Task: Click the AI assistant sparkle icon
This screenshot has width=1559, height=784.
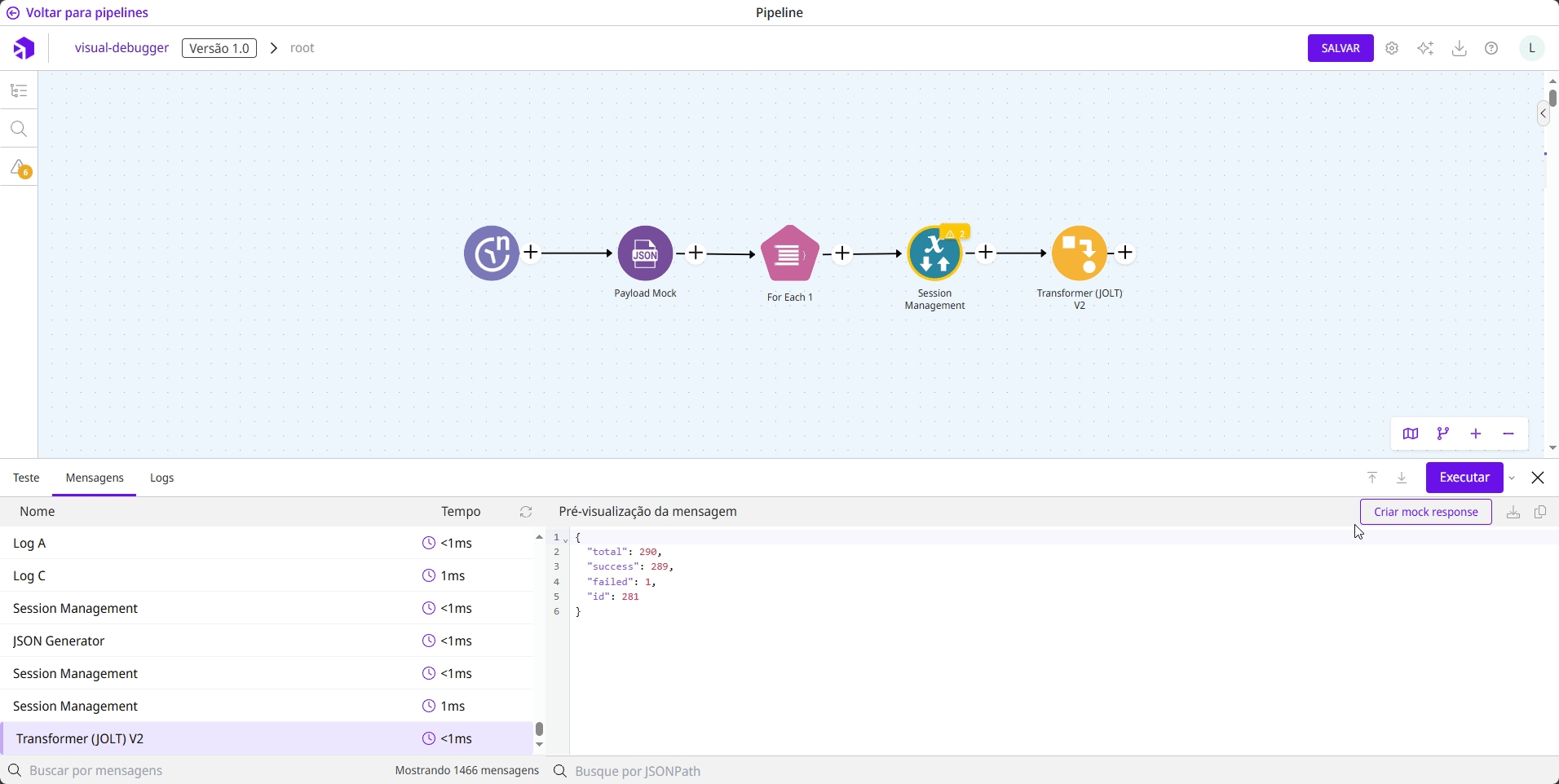Action: (x=1425, y=49)
